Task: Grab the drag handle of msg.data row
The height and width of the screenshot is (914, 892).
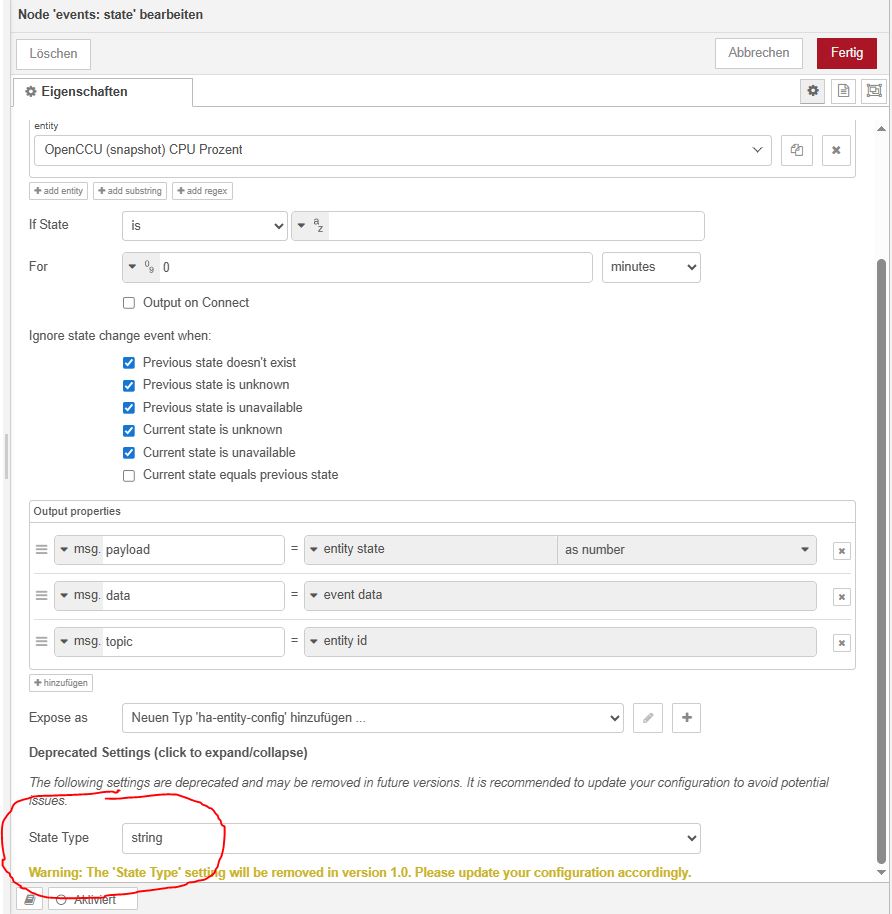Action: [41, 596]
